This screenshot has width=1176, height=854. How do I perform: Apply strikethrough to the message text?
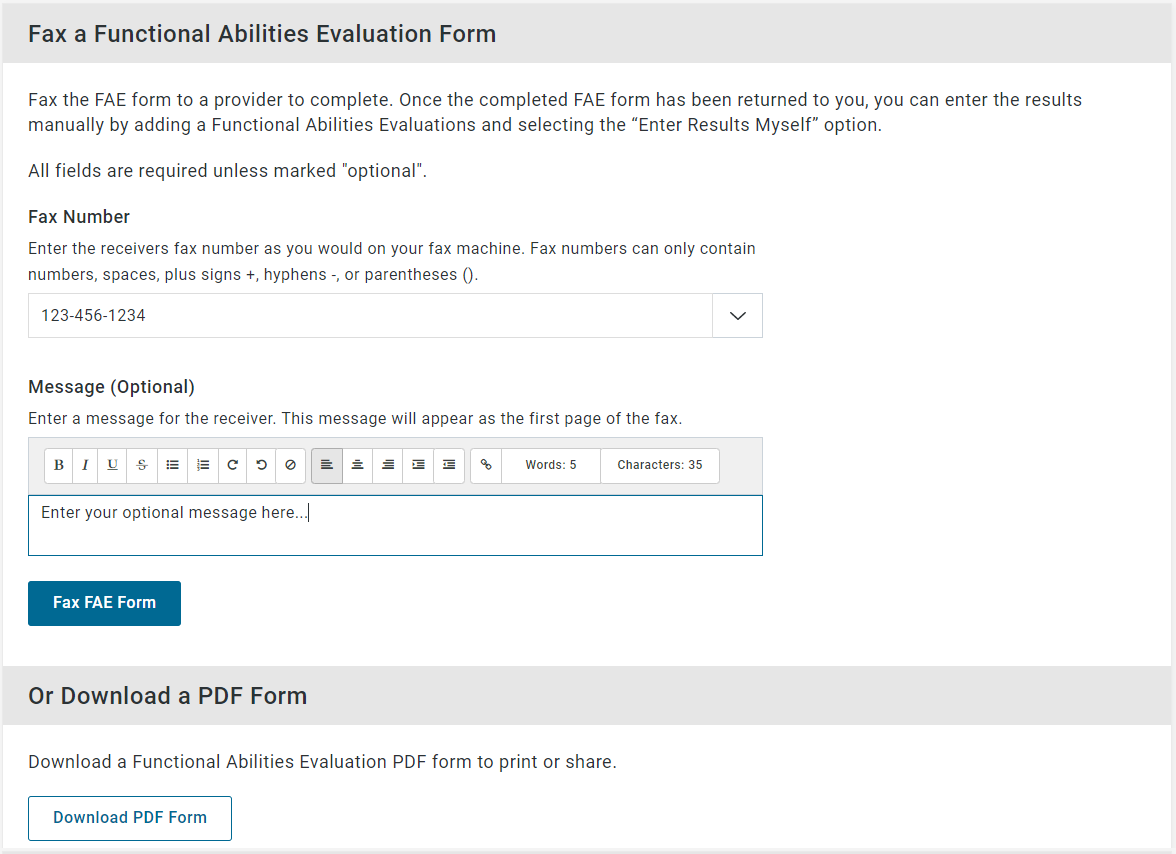142,465
